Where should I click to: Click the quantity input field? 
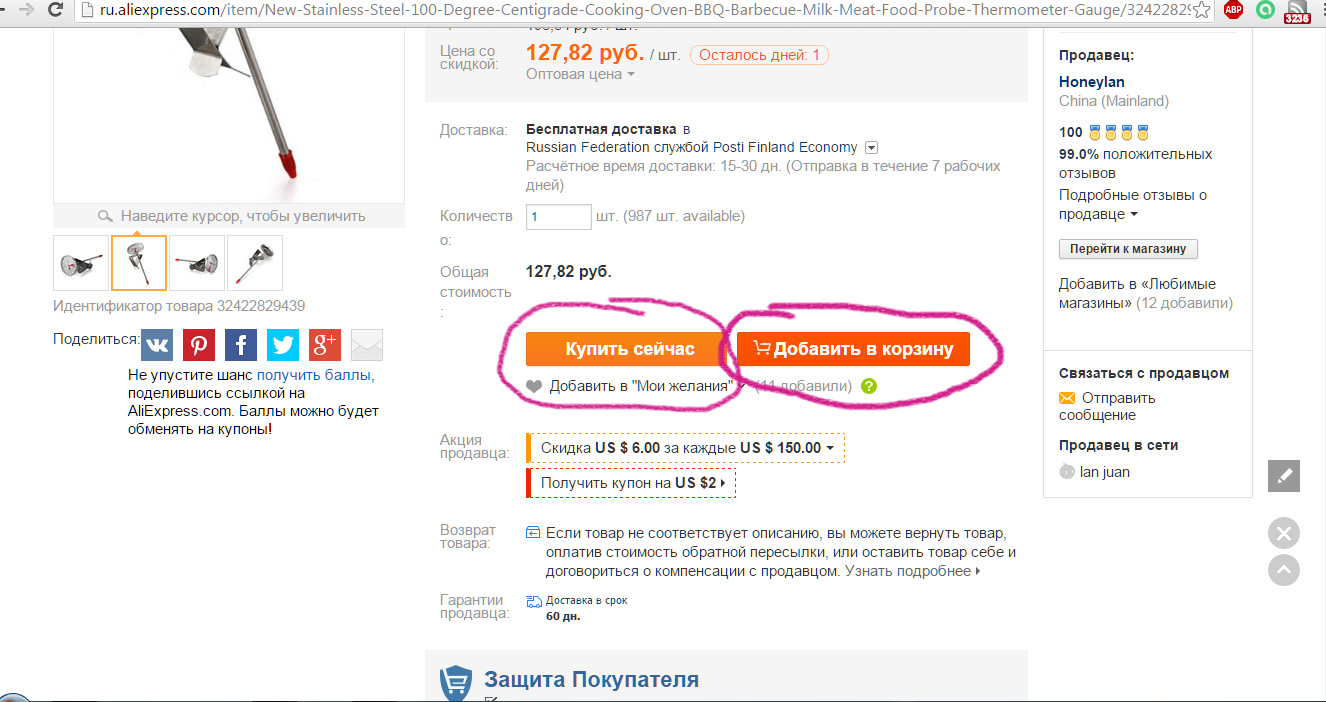point(559,216)
